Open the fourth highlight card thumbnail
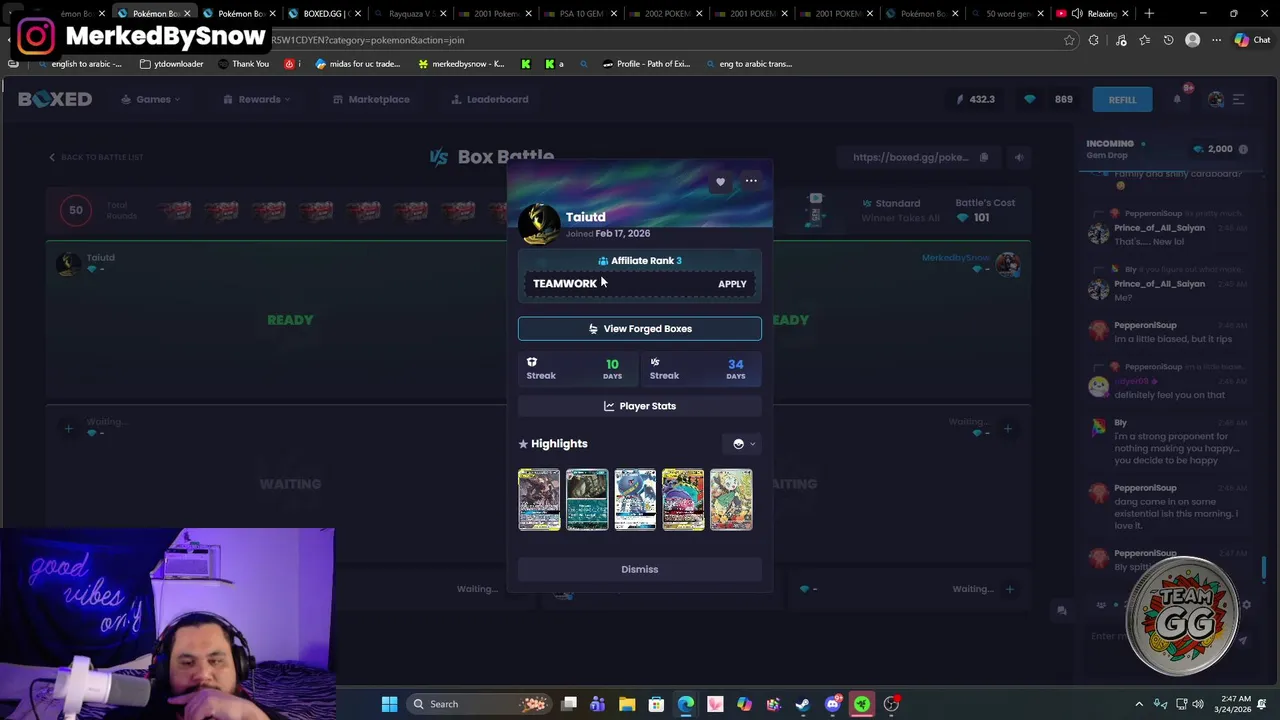This screenshot has width=1280, height=720. (683, 499)
